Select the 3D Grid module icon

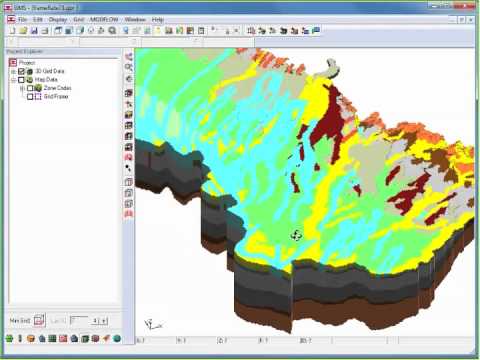pyautogui.click(x=85, y=339)
